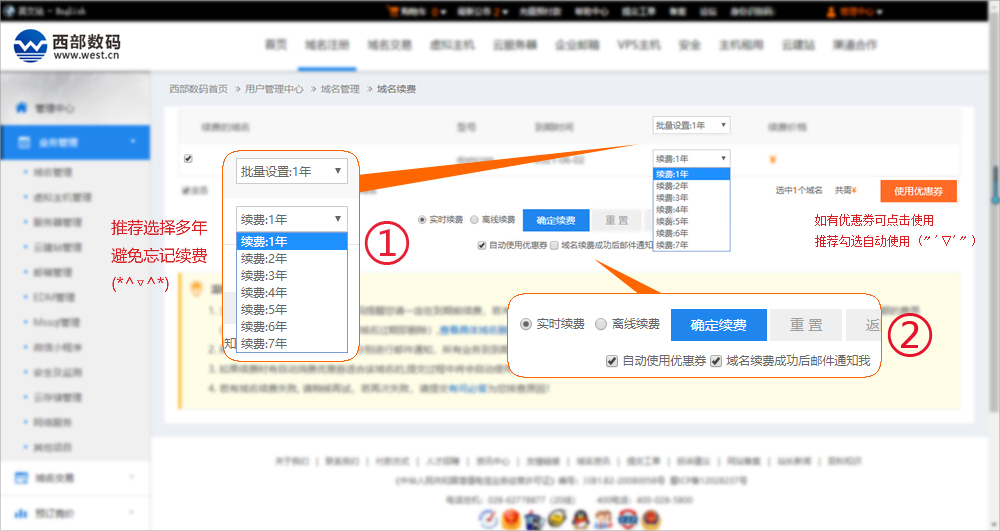Choose 续费:3年 from the enlarged dropdown list
Screen dimensions: 1000x531
(x=264, y=275)
